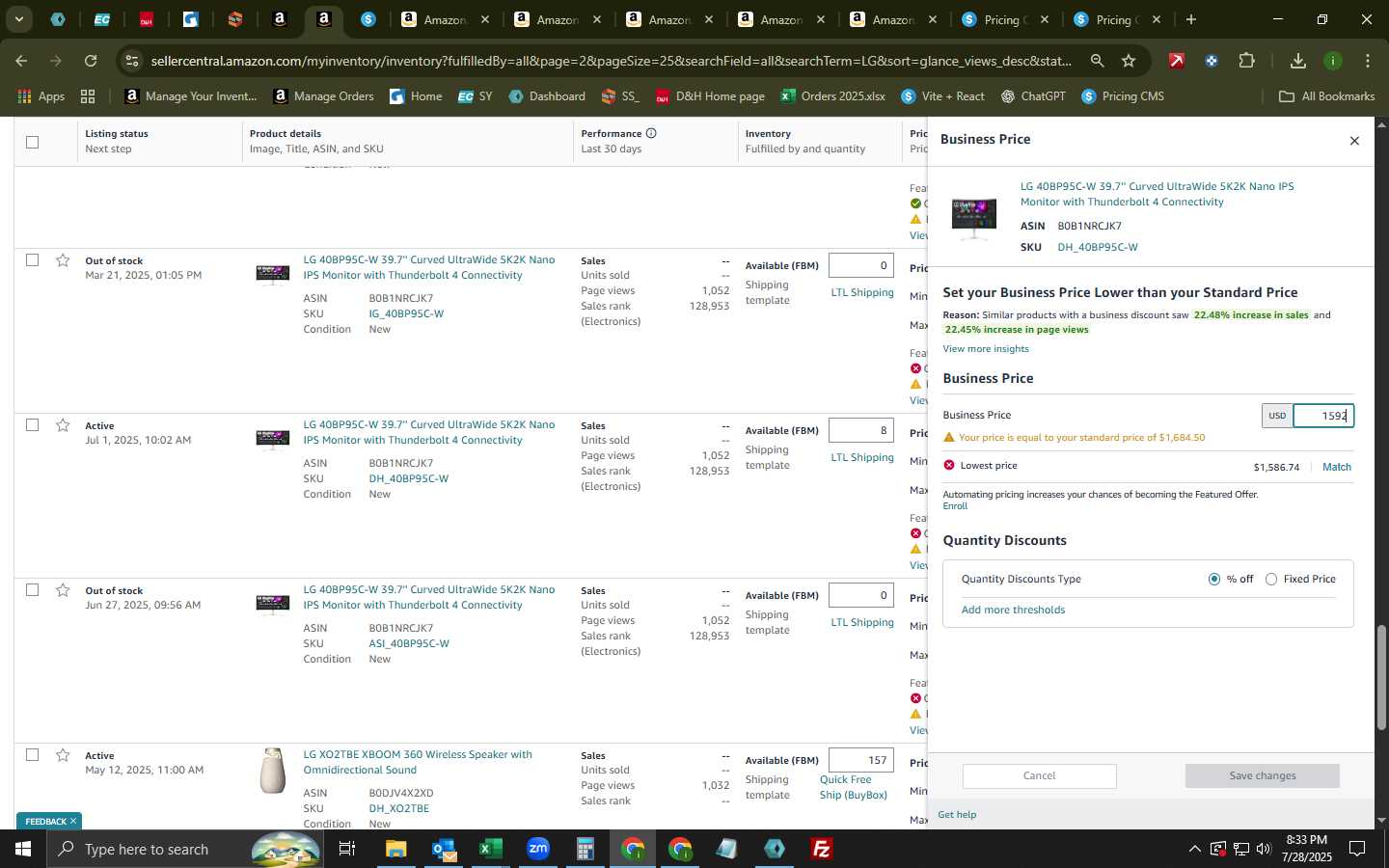
Task: Open All Bookmarks folder
Action: click(1326, 96)
